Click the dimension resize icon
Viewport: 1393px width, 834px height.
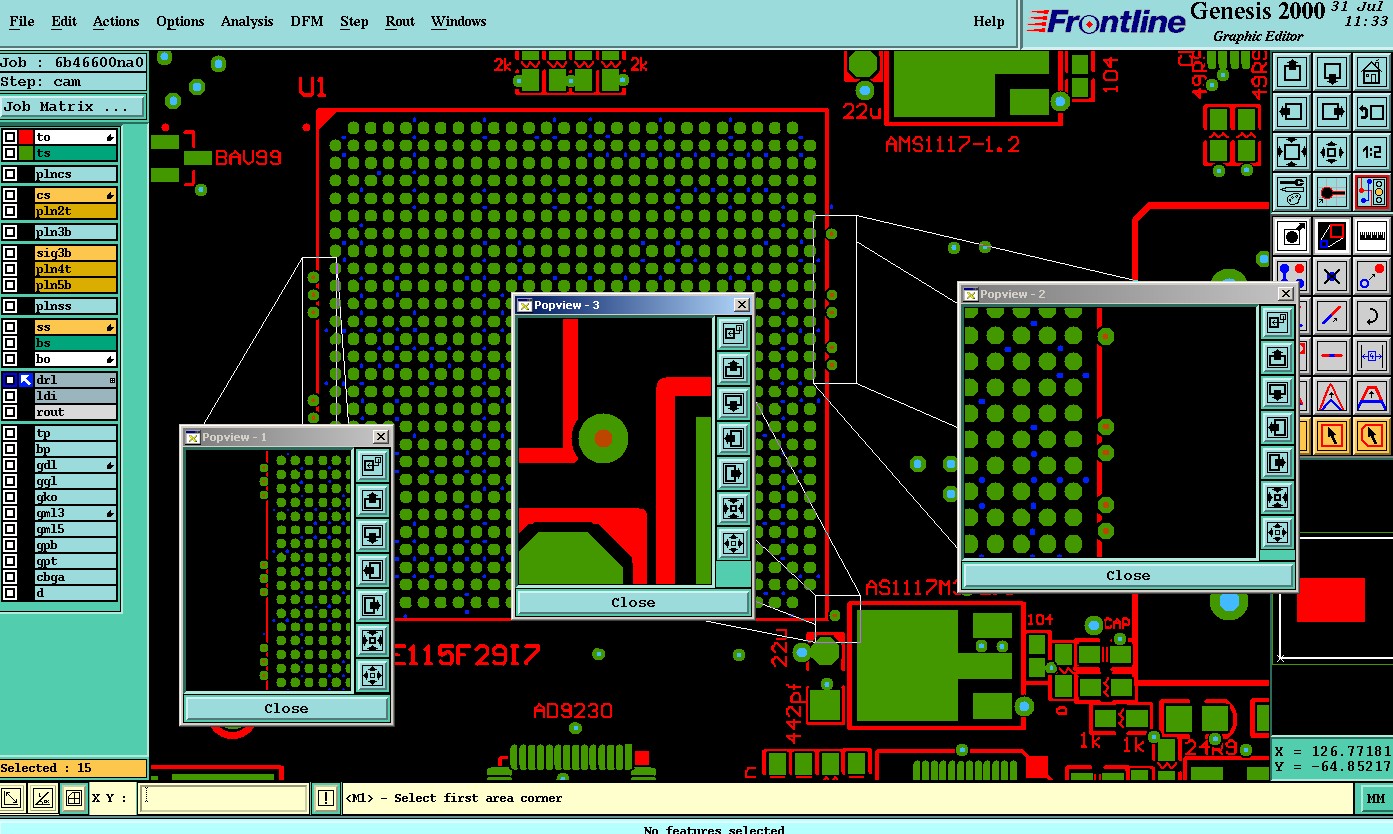click(x=1372, y=356)
